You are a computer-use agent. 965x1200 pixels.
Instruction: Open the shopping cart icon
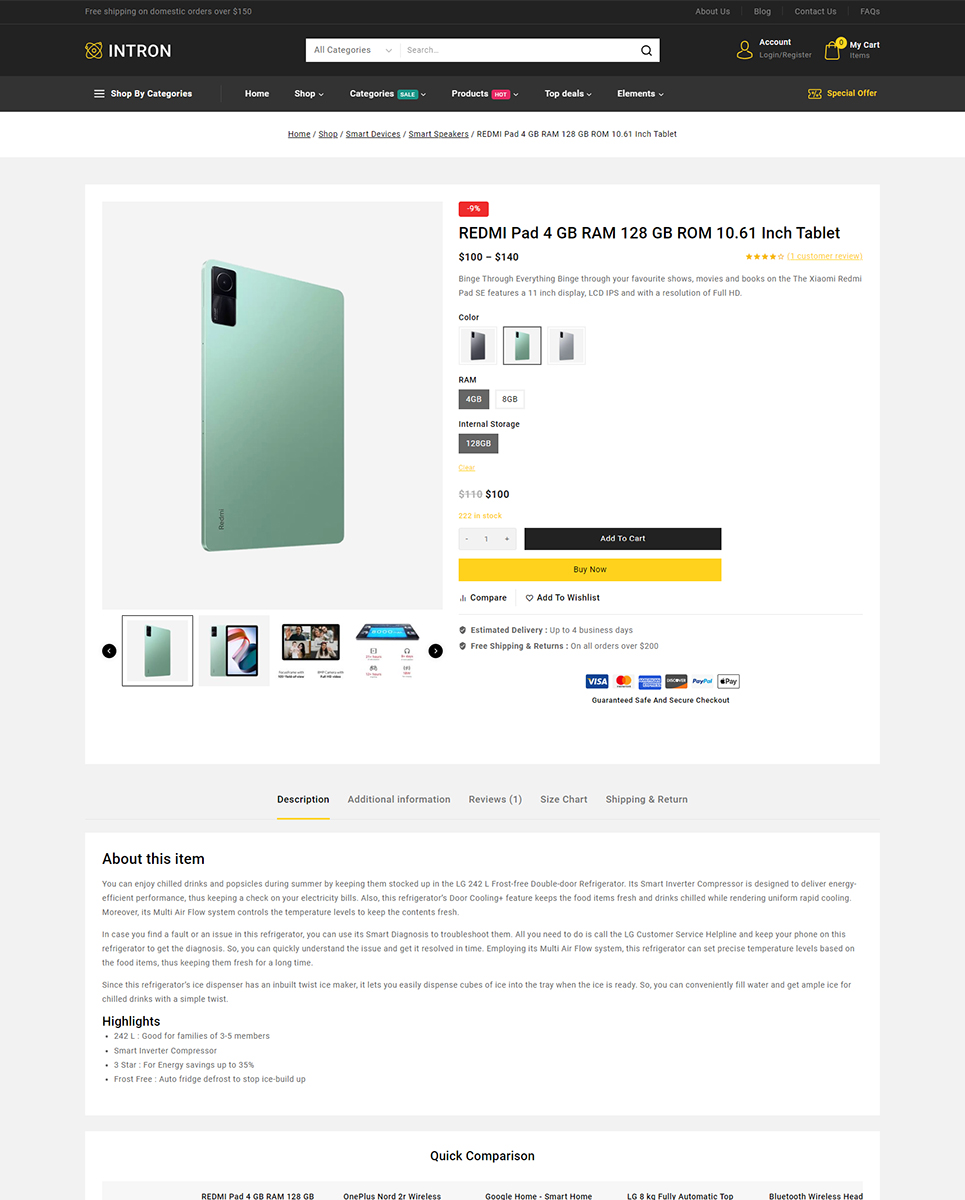pos(832,50)
